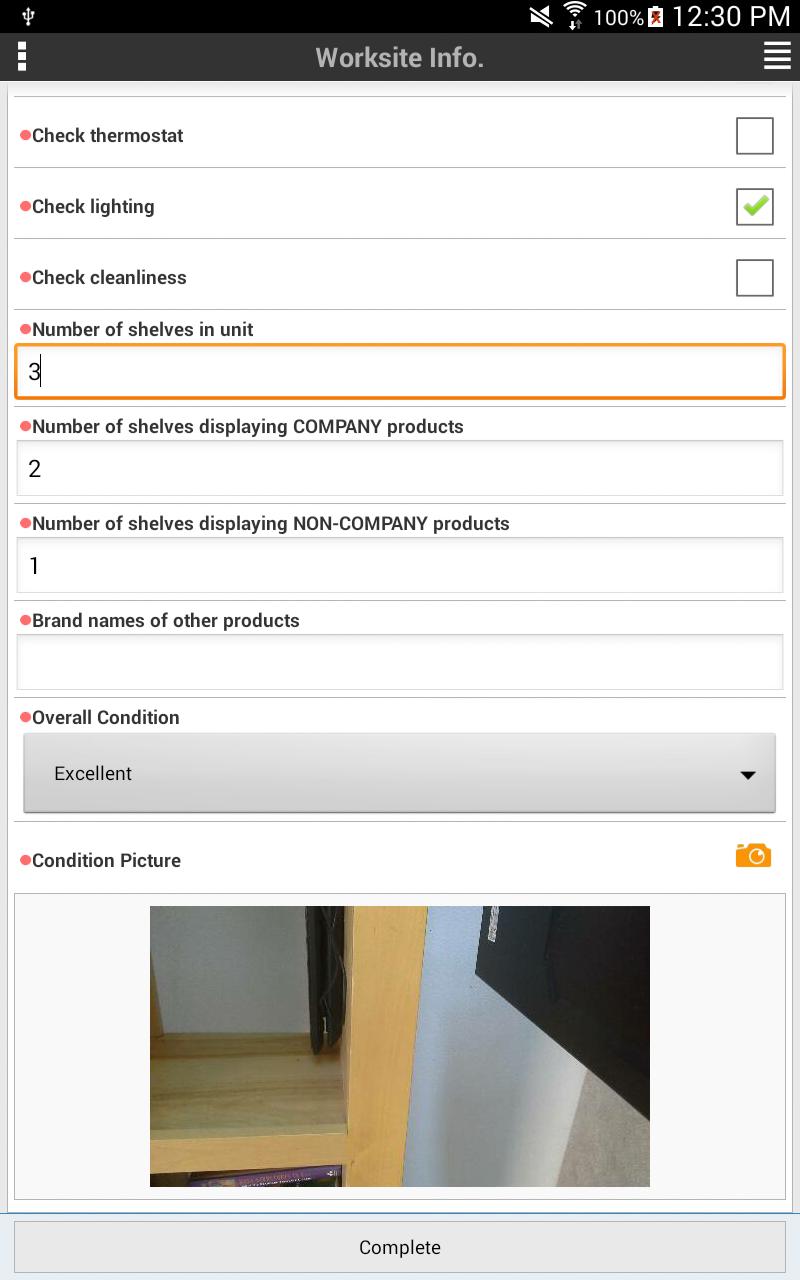Tap the battery indicator icon
Screen dimensions: 800x1280
pos(656,16)
